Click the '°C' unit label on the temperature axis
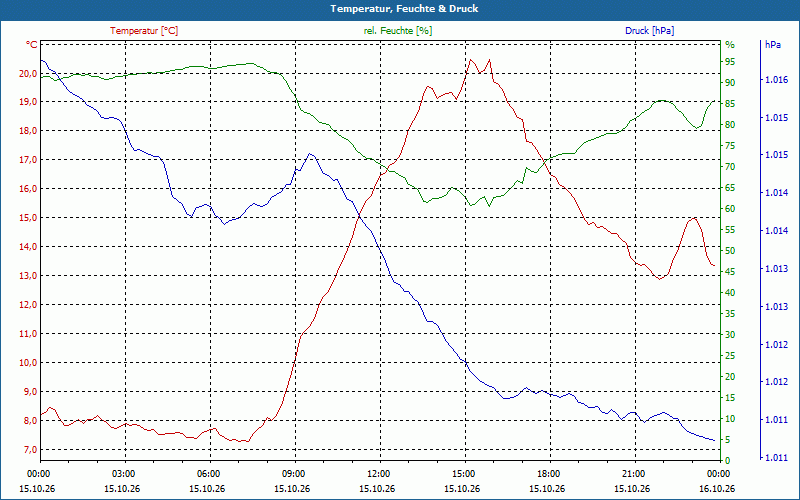 click(32, 45)
